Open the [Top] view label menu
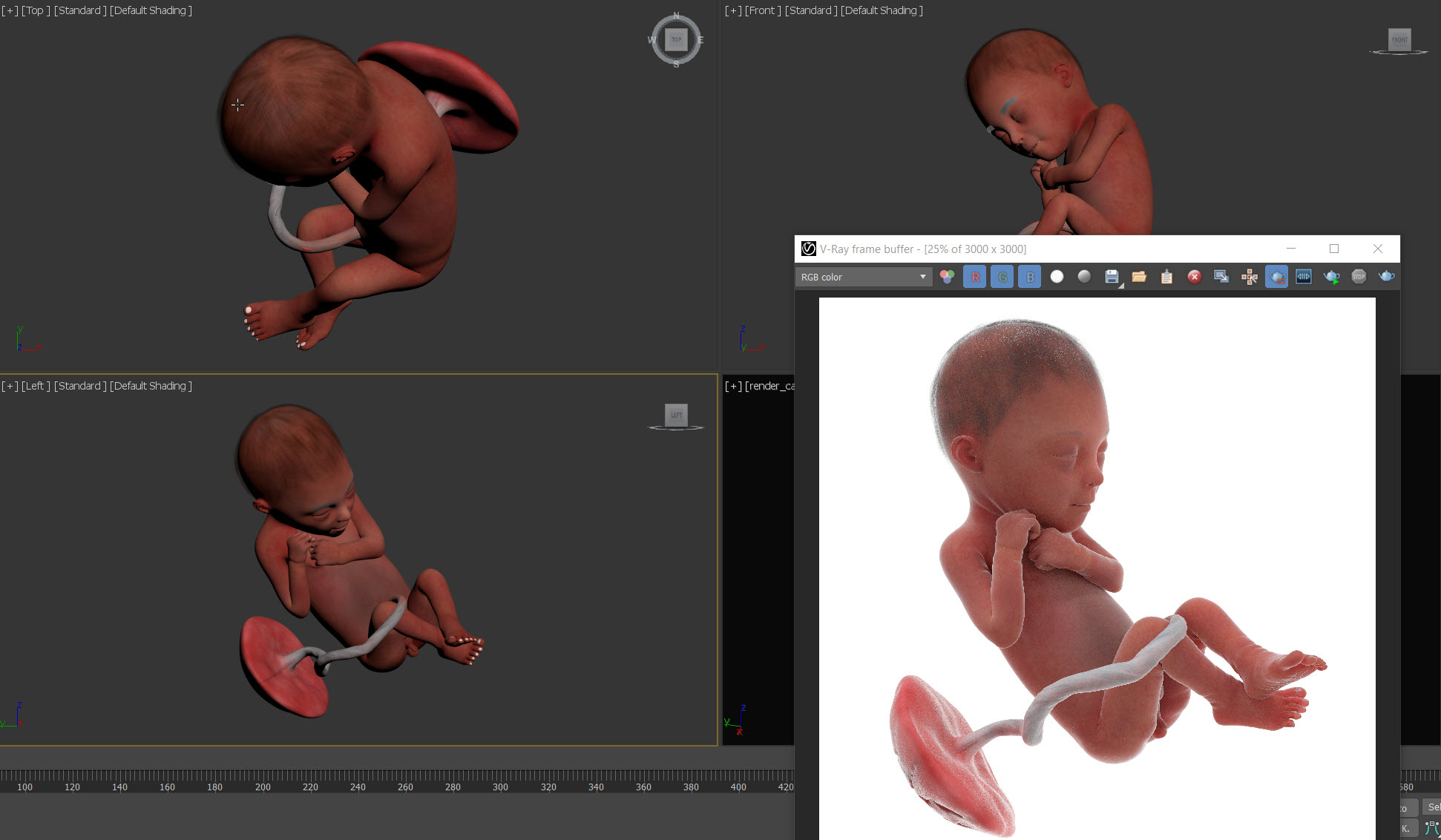Viewport: 1441px width, 840px height. click(x=36, y=10)
